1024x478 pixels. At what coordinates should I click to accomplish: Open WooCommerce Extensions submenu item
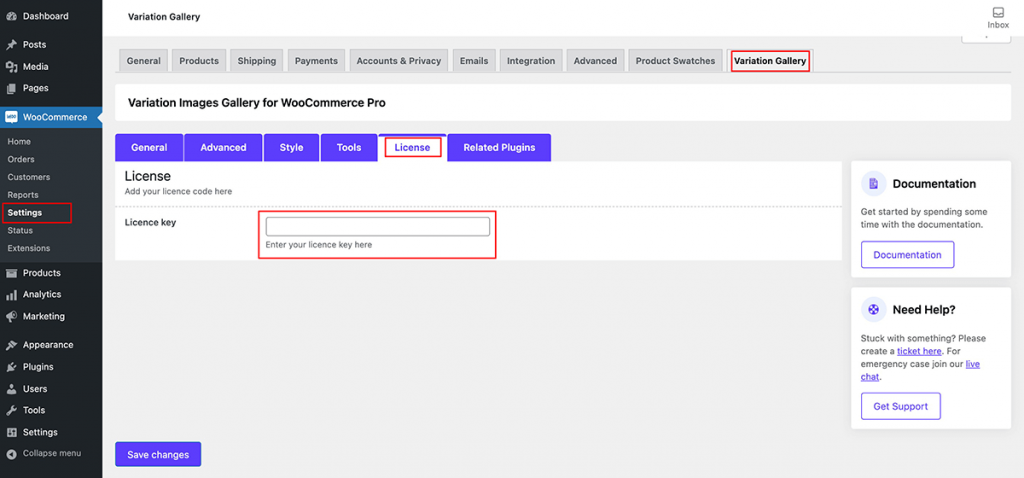click(x=29, y=248)
